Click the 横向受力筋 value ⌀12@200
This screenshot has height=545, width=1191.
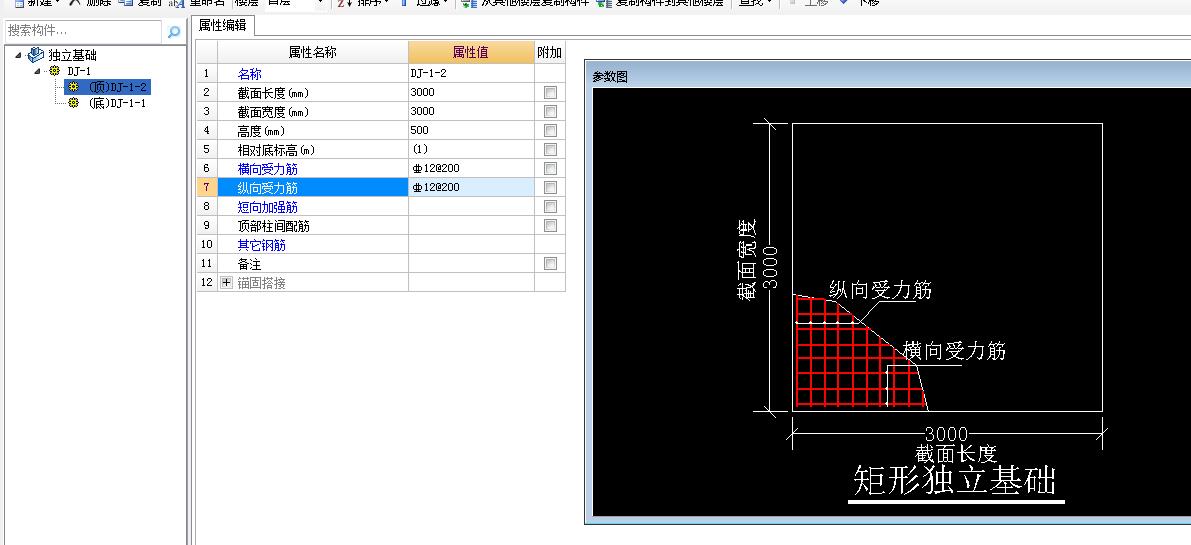[x=471, y=169]
